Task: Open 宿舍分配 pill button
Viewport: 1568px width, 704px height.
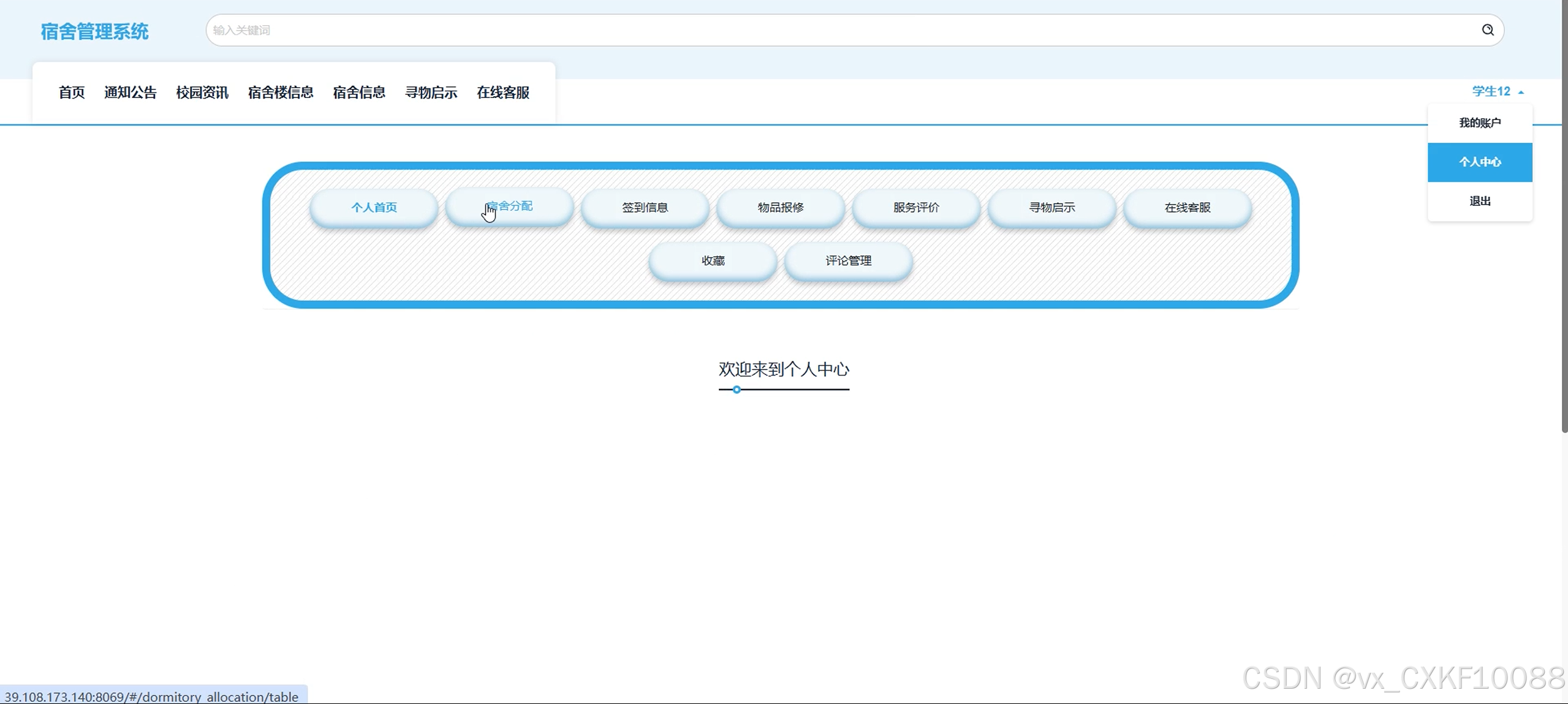Action: tap(510, 206)
